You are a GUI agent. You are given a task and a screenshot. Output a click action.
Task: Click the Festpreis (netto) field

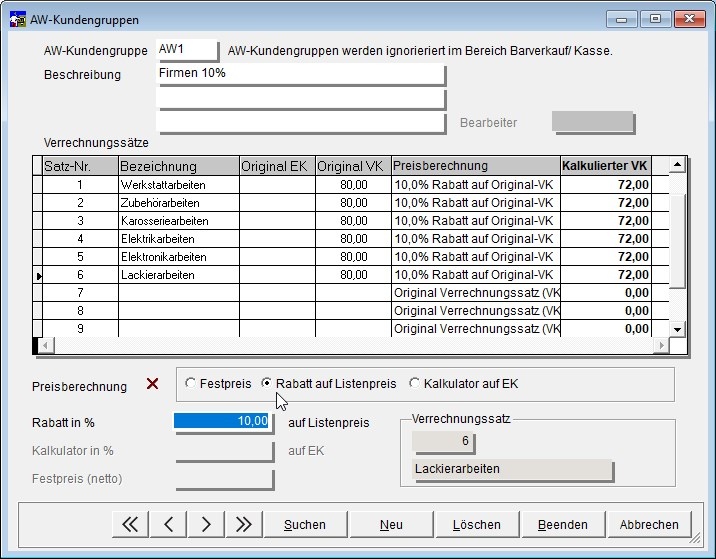click(x=224, y=479)
